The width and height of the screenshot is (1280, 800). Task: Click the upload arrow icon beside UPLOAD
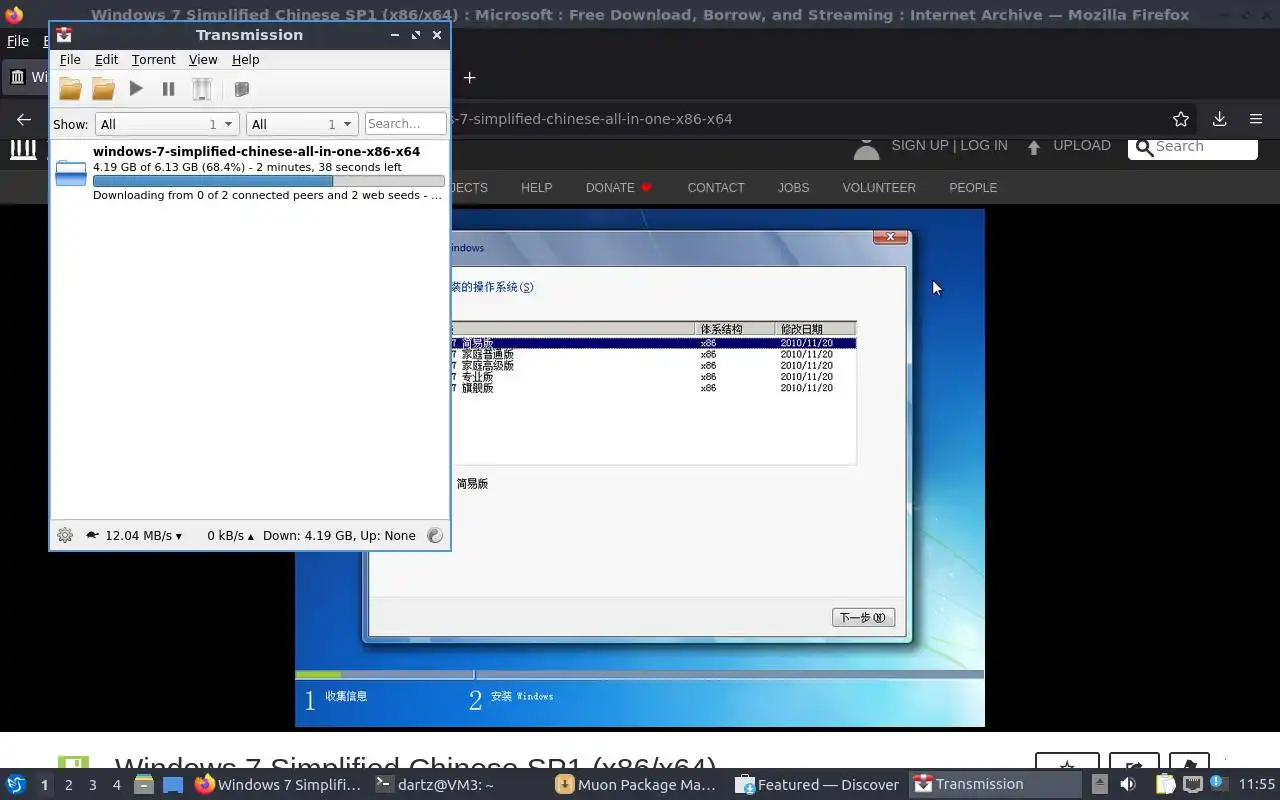[x=1034, y=147]
